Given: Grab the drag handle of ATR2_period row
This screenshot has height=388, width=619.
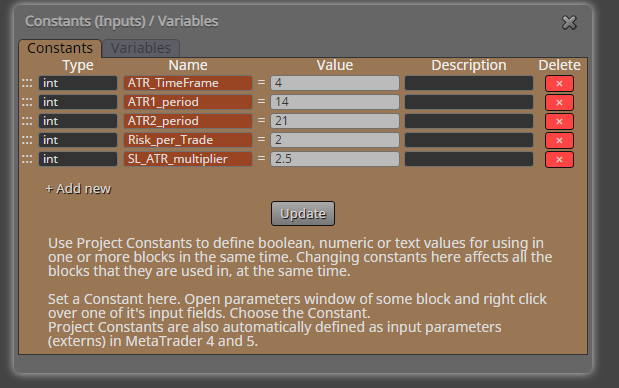Looking at the screenshot, I should click(27, 121).
